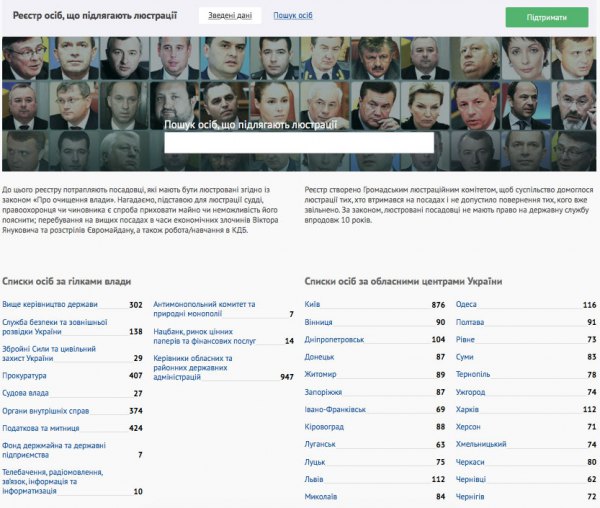Switch to the Зведені дані tab

pos(230,16)
